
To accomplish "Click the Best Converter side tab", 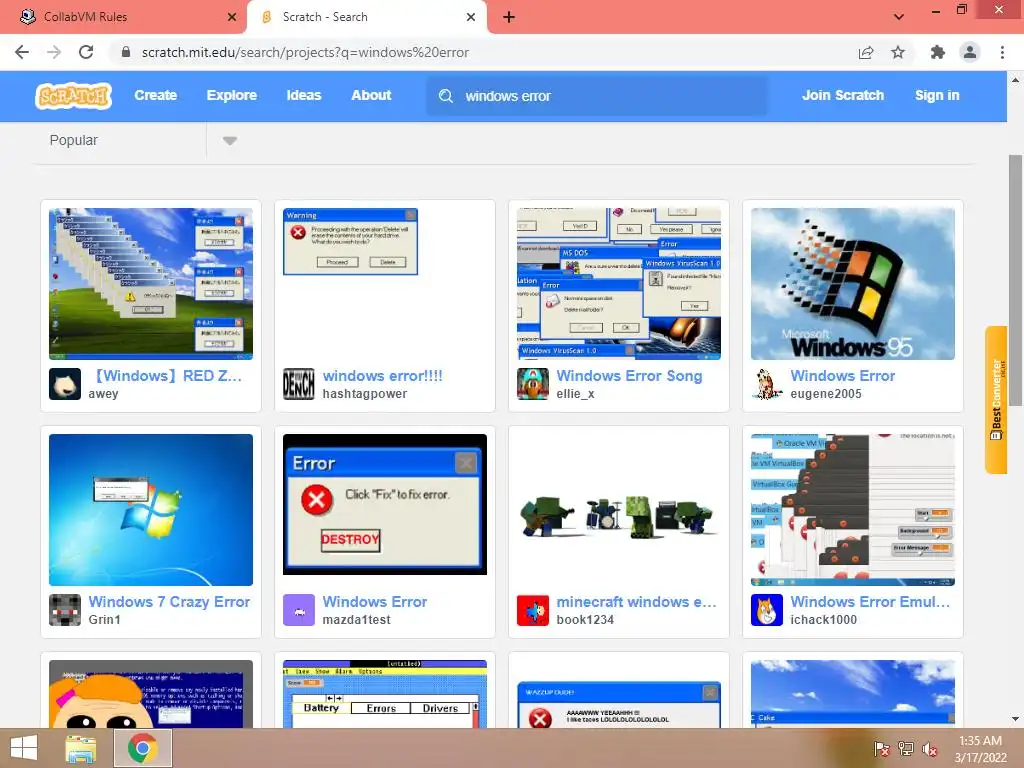I will tap(996, 400).
